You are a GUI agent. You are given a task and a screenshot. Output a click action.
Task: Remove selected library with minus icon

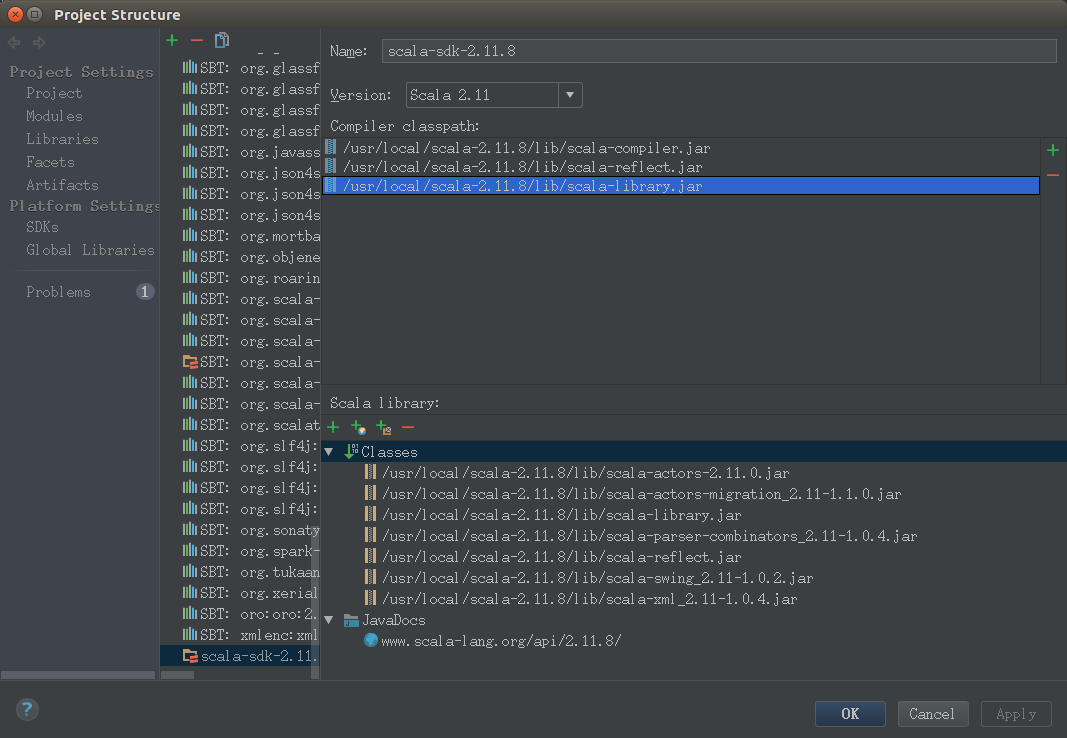pyautogui.click(x=197, y=41)
